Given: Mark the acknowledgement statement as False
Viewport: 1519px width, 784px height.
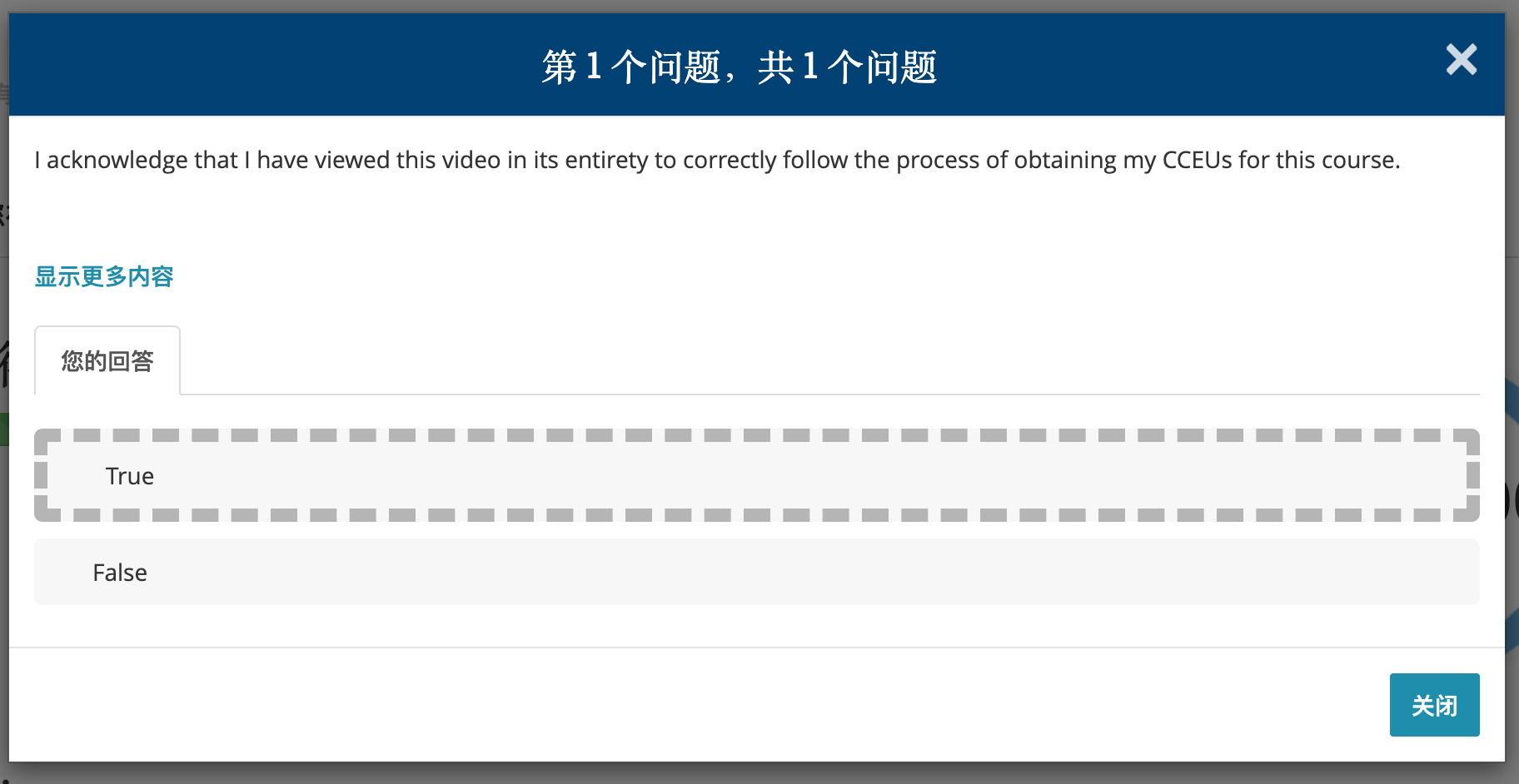Looking at the screenshot, I should pos(756,573).
